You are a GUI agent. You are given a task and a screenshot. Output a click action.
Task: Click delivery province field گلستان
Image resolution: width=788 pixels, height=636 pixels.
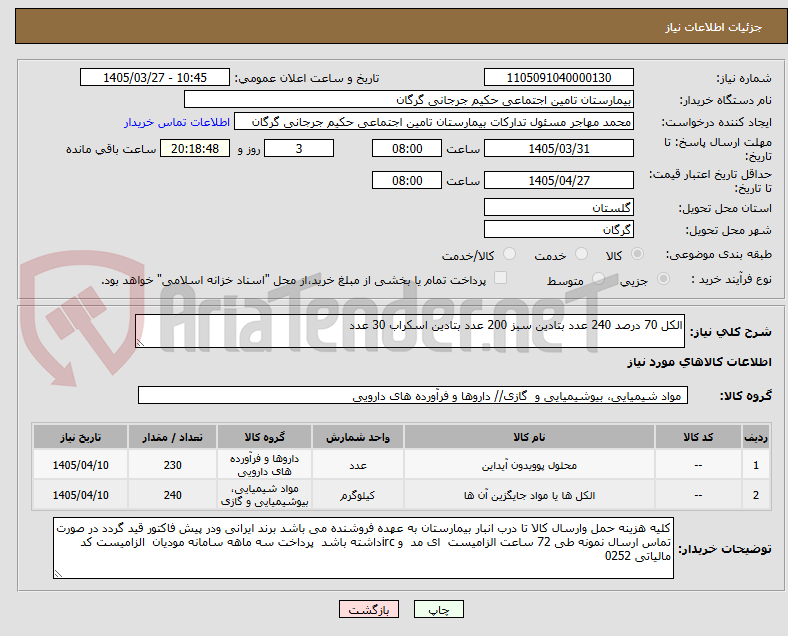pyautogui.click(x=558, y=207)
